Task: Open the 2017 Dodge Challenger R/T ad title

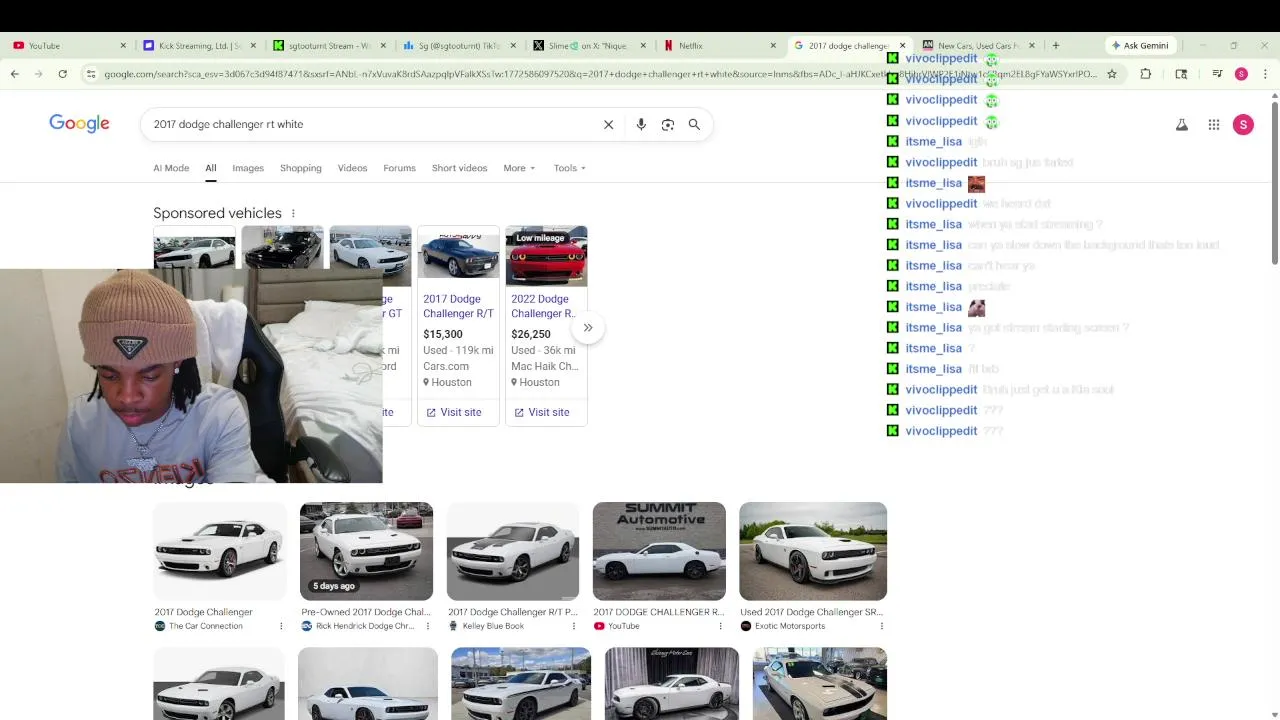Action: click(458, 306)
